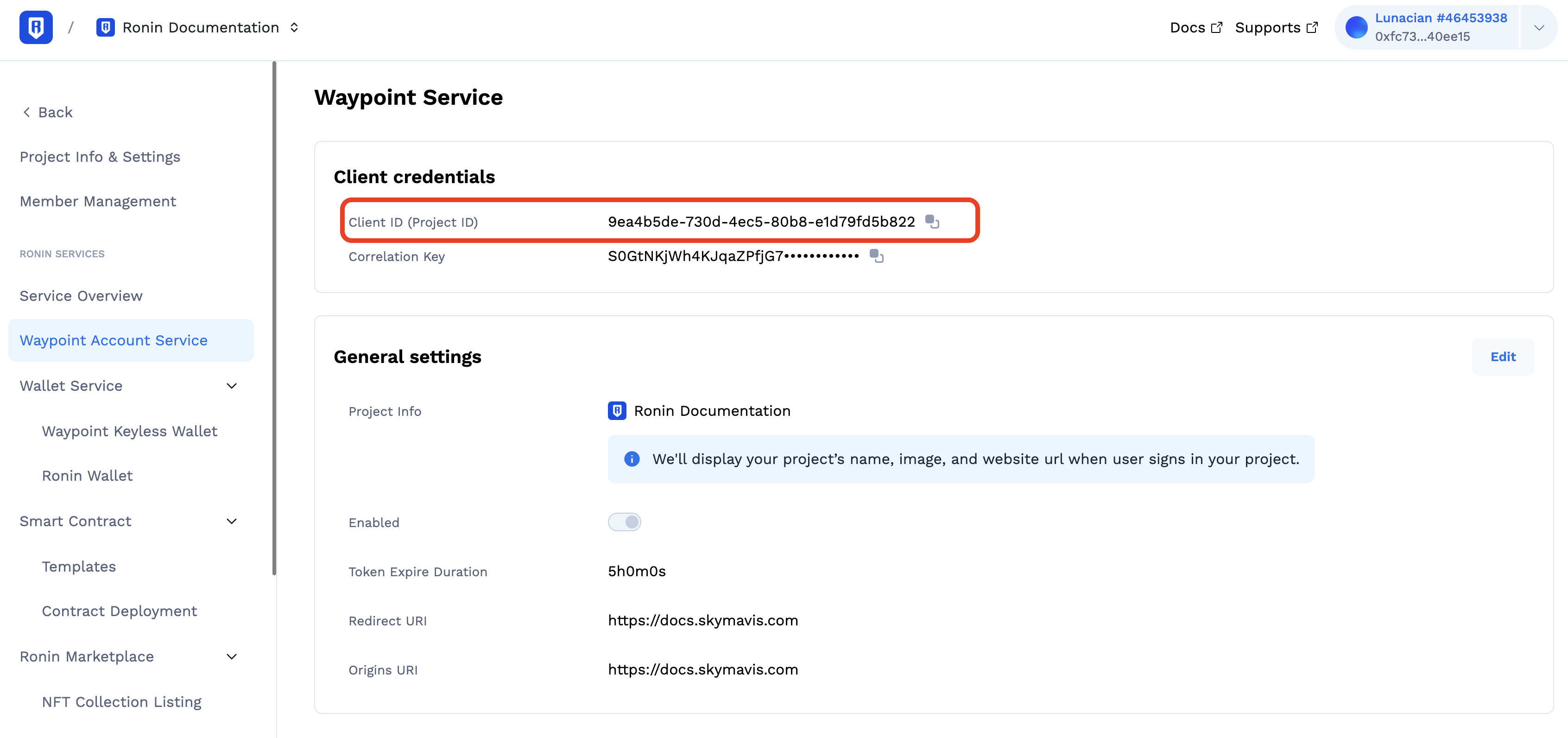Screen dimensions: 1568x738
Task: Click the Ronin shield logo at top left
Action: 36,27
